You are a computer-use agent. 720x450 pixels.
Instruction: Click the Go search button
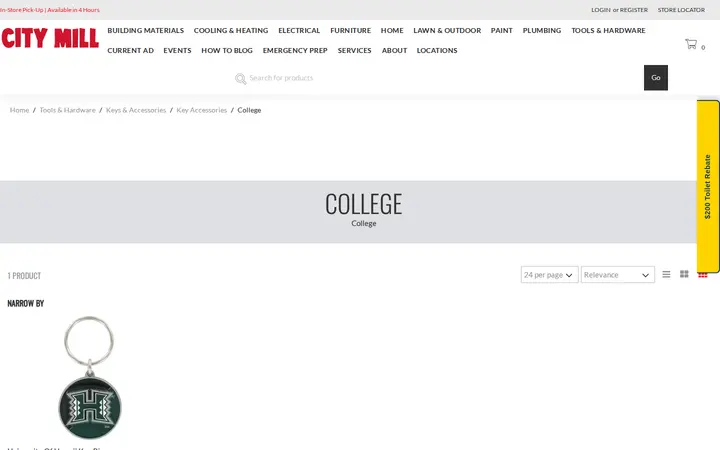click(x=656, y=78)
